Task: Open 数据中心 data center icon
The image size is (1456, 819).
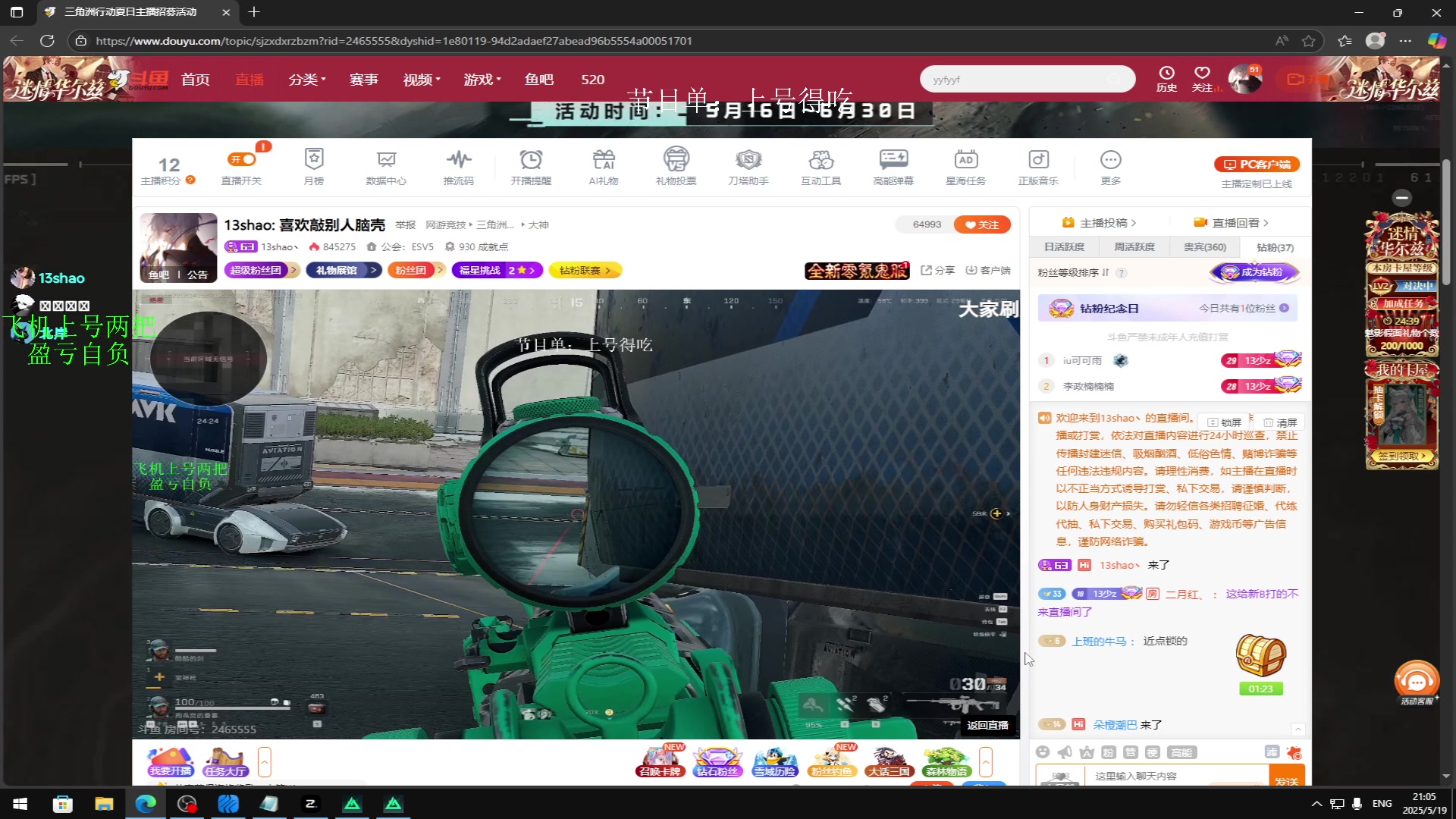Action: pos(386,166)
